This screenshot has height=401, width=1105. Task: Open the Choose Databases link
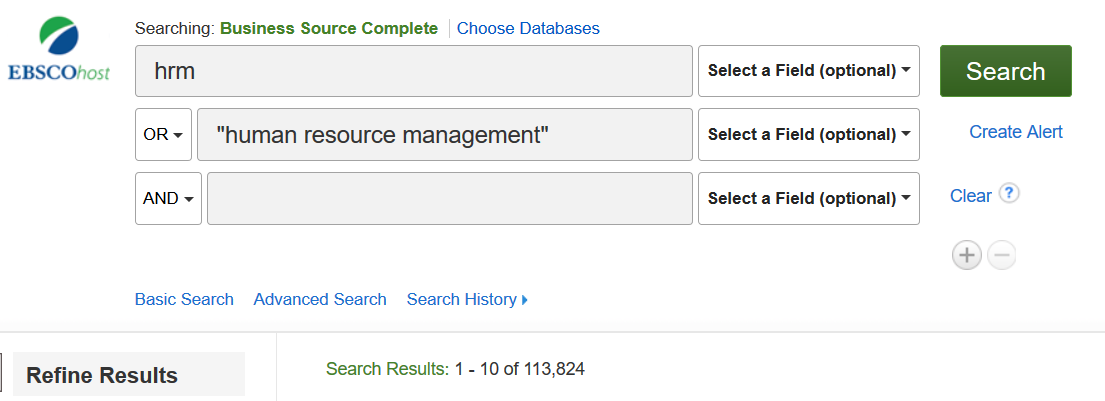528,28
